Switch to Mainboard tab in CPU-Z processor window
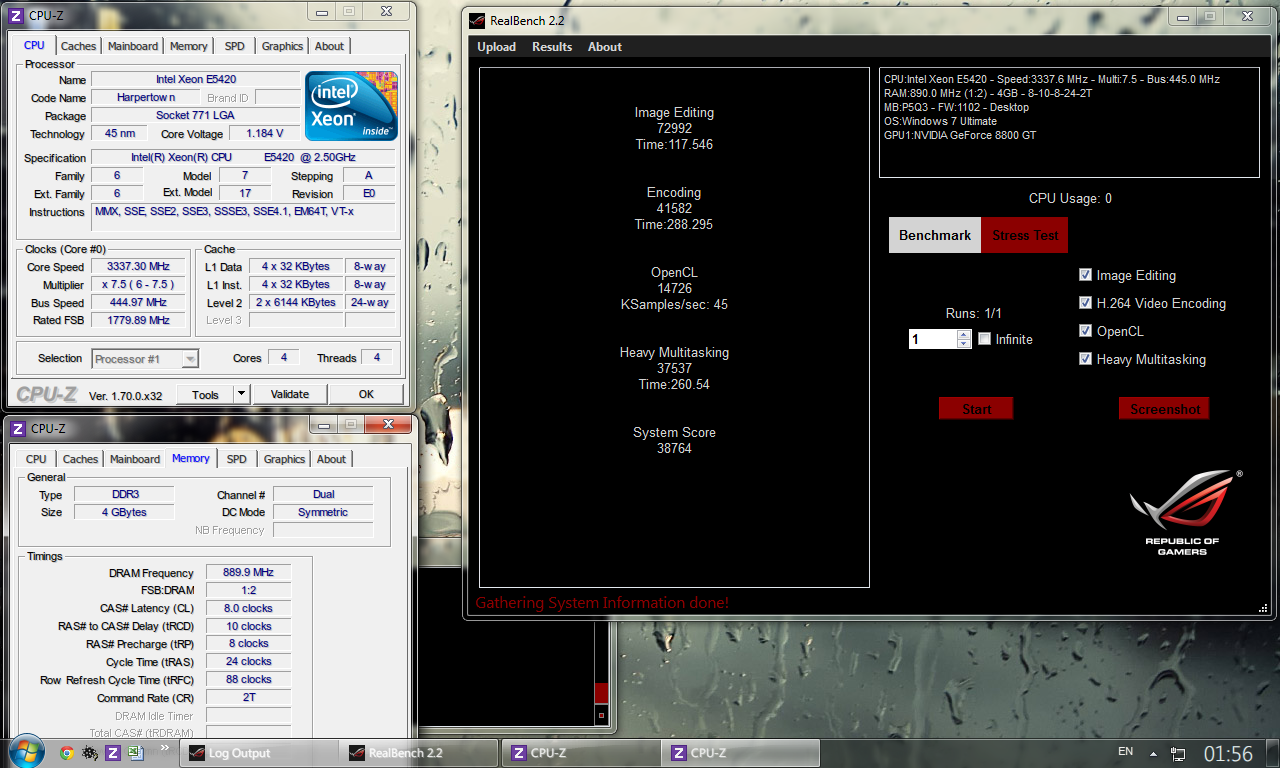This screenshot has width=1280, height=768. point(133,46)
